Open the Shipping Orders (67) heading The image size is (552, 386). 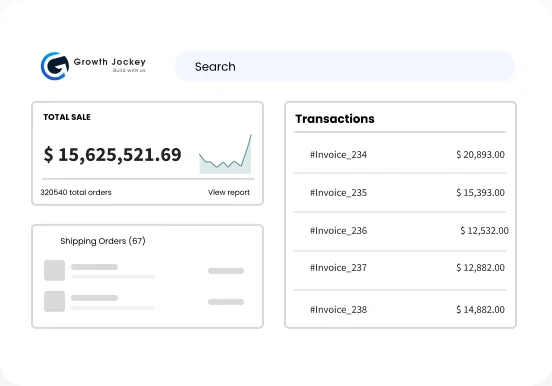(x=103, y=241)
